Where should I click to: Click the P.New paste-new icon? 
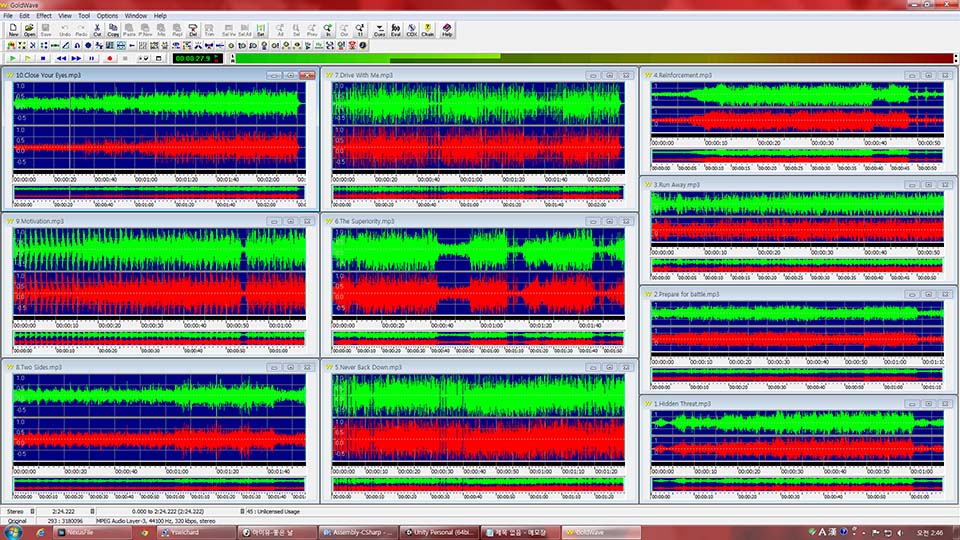coord(145,30)
